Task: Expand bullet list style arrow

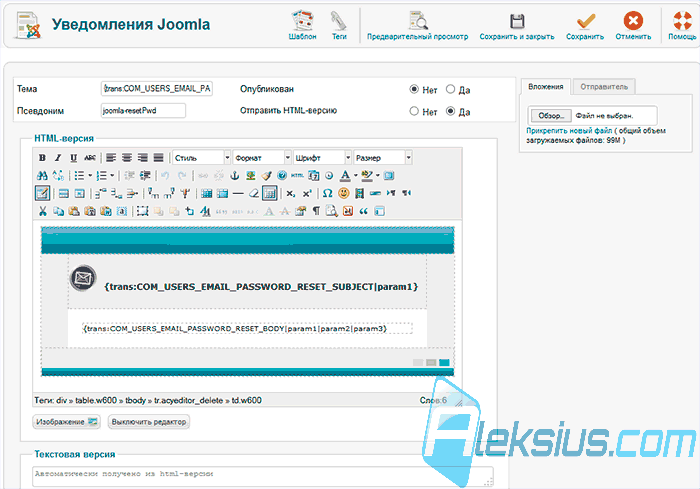Action: tap(90, 176)
